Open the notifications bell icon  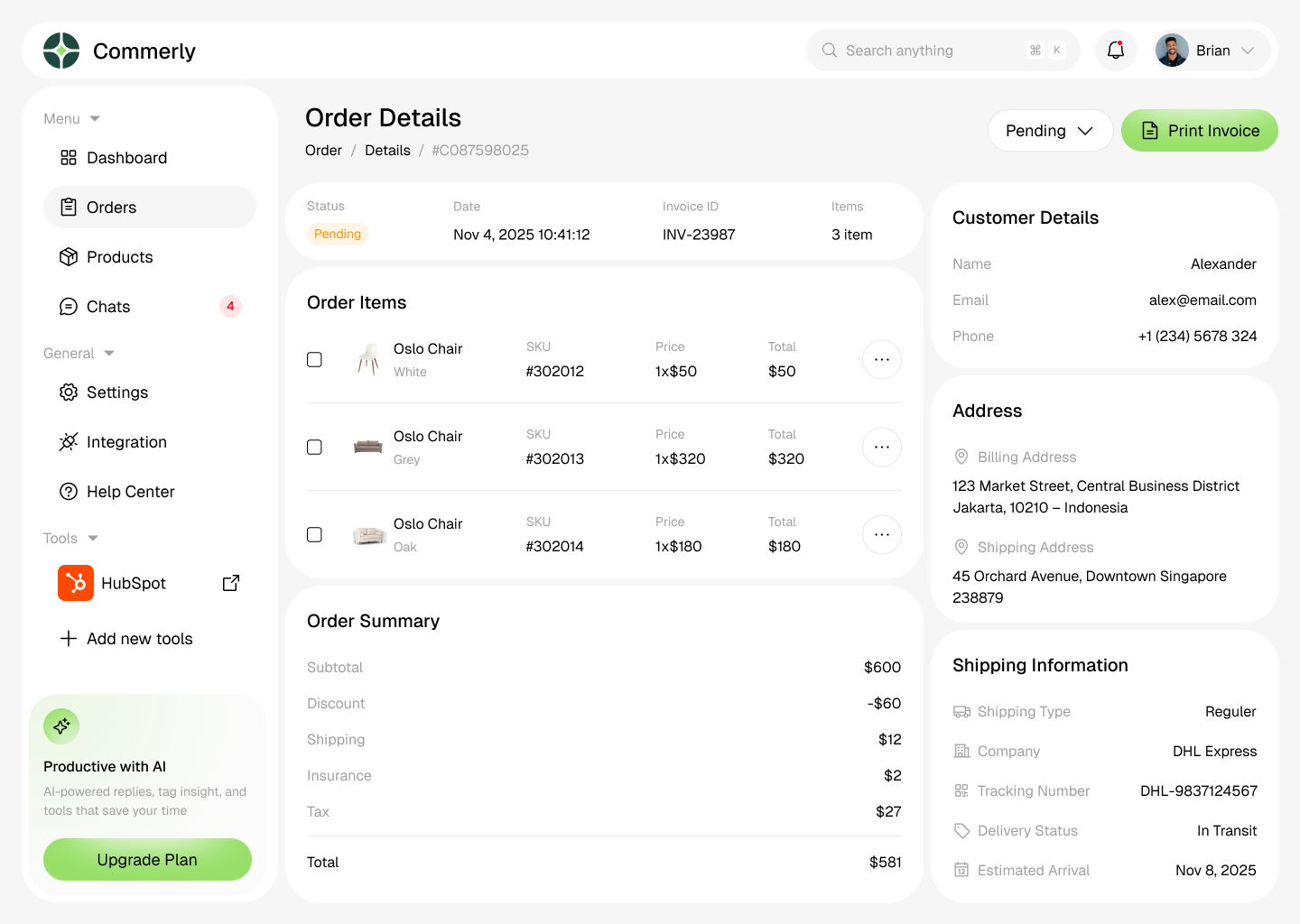coord(1116,50)
